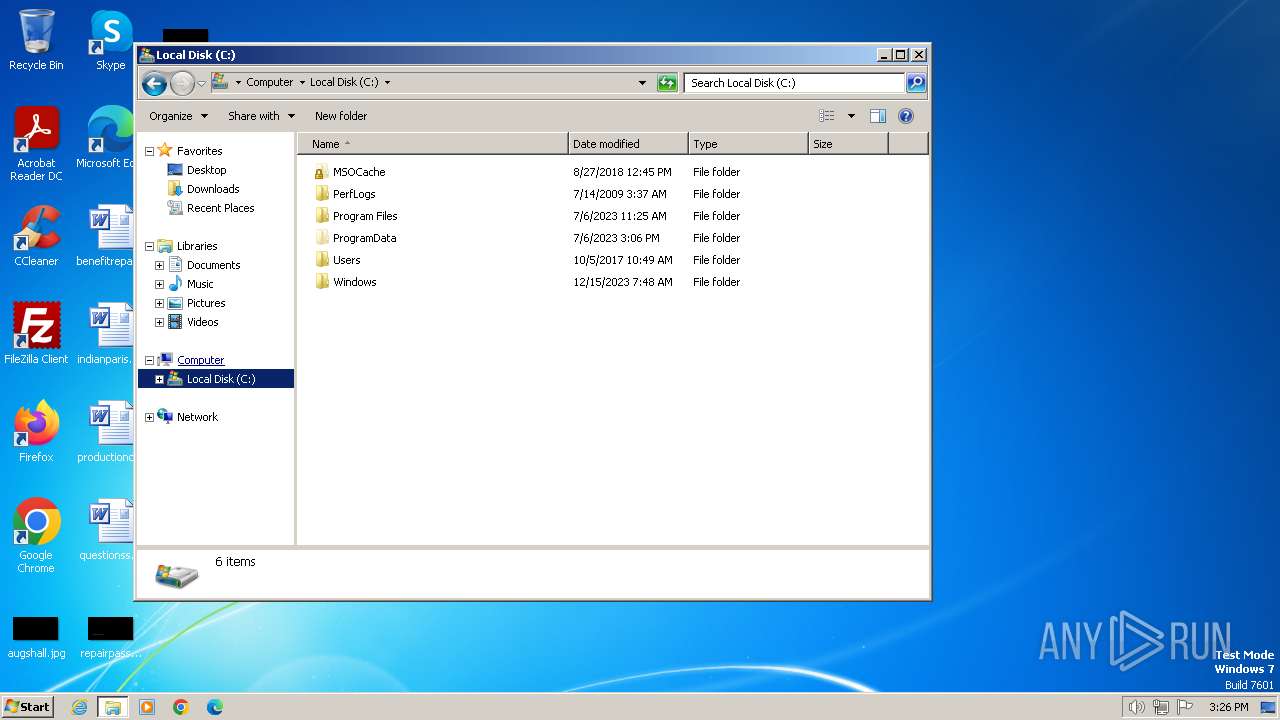The height and width of the screenshot is (720, 1280).
Task: Click the volume speaker tray icon
Action: 1136,707
